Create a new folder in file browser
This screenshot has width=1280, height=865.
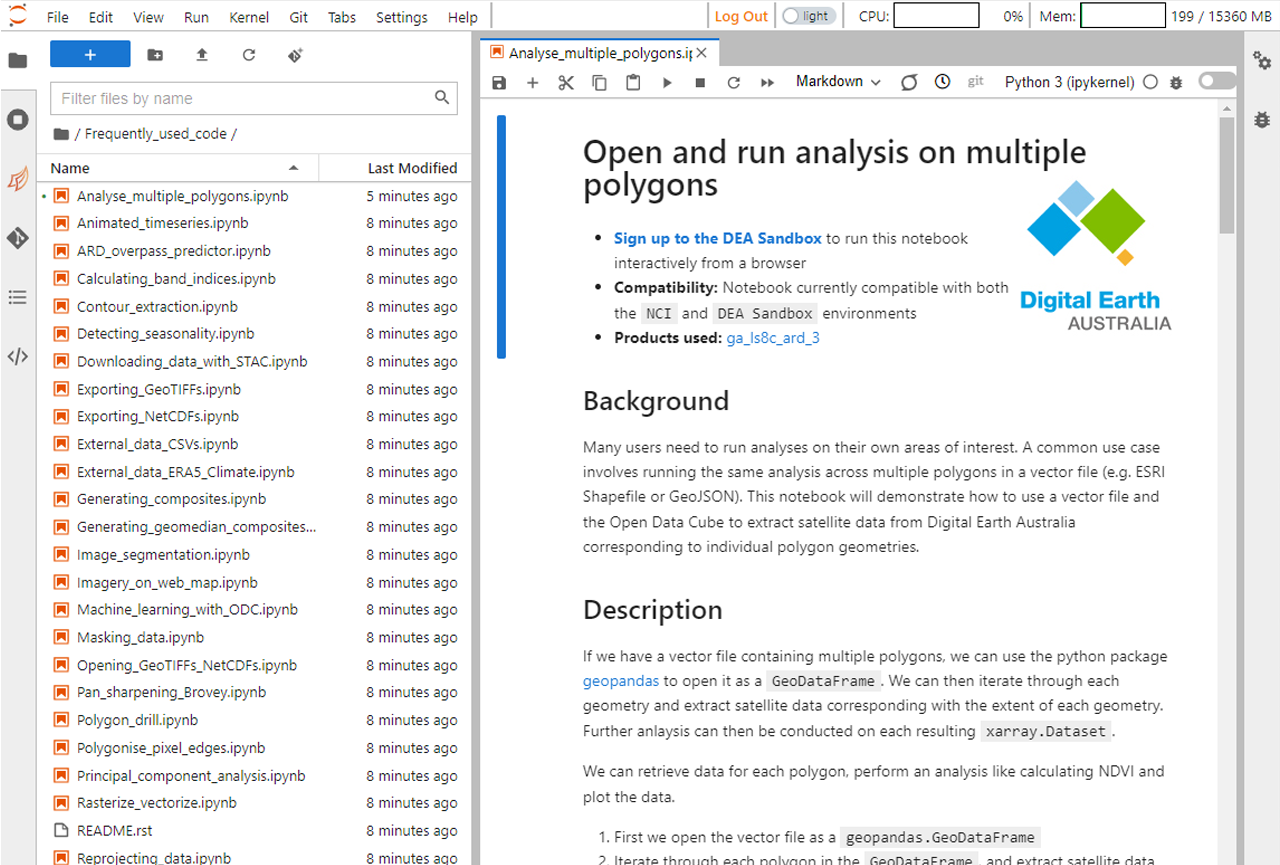[155, 55]
